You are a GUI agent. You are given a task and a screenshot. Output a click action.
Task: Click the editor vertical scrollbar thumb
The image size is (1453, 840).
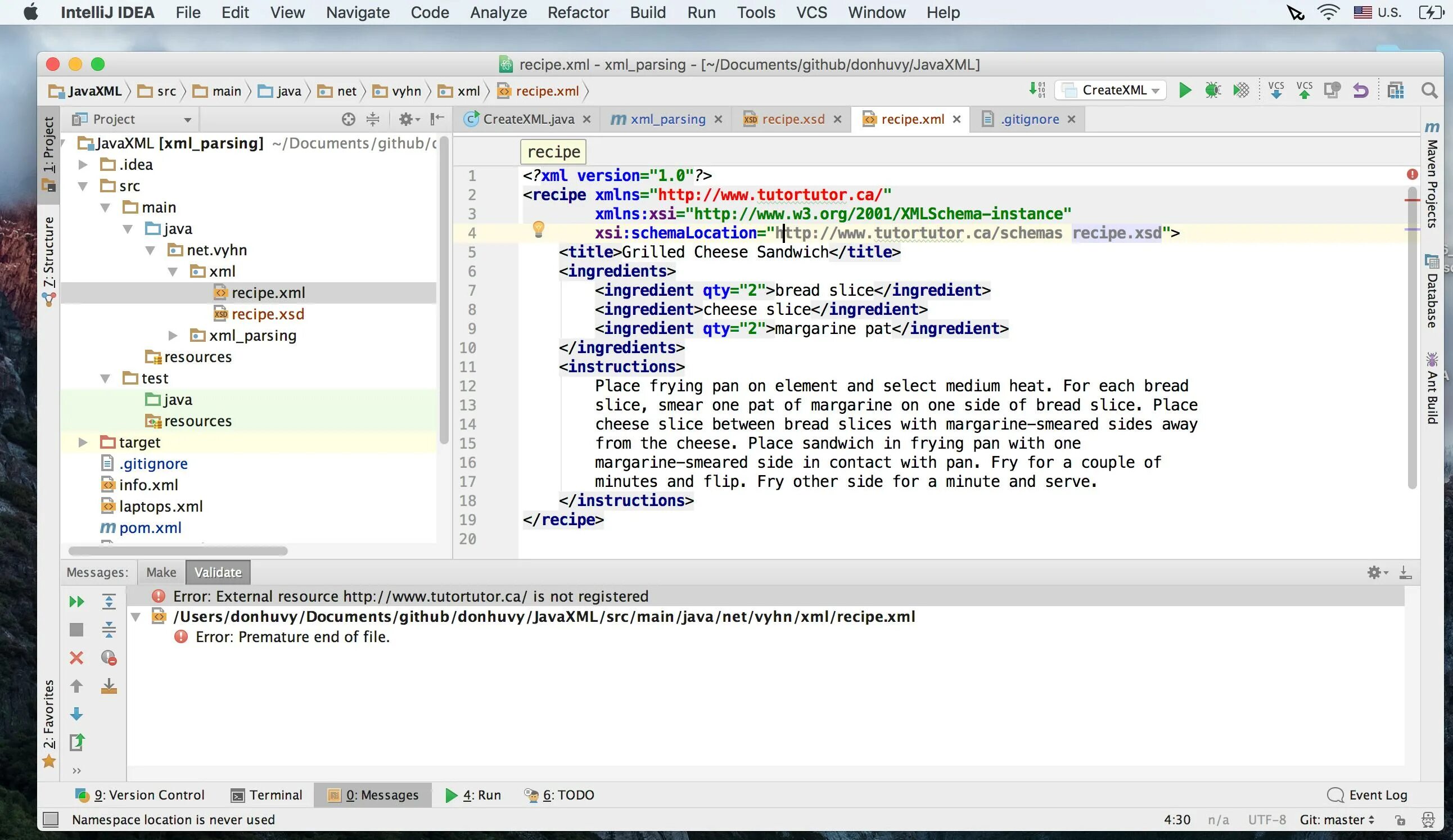click(x=1412, y=337)
